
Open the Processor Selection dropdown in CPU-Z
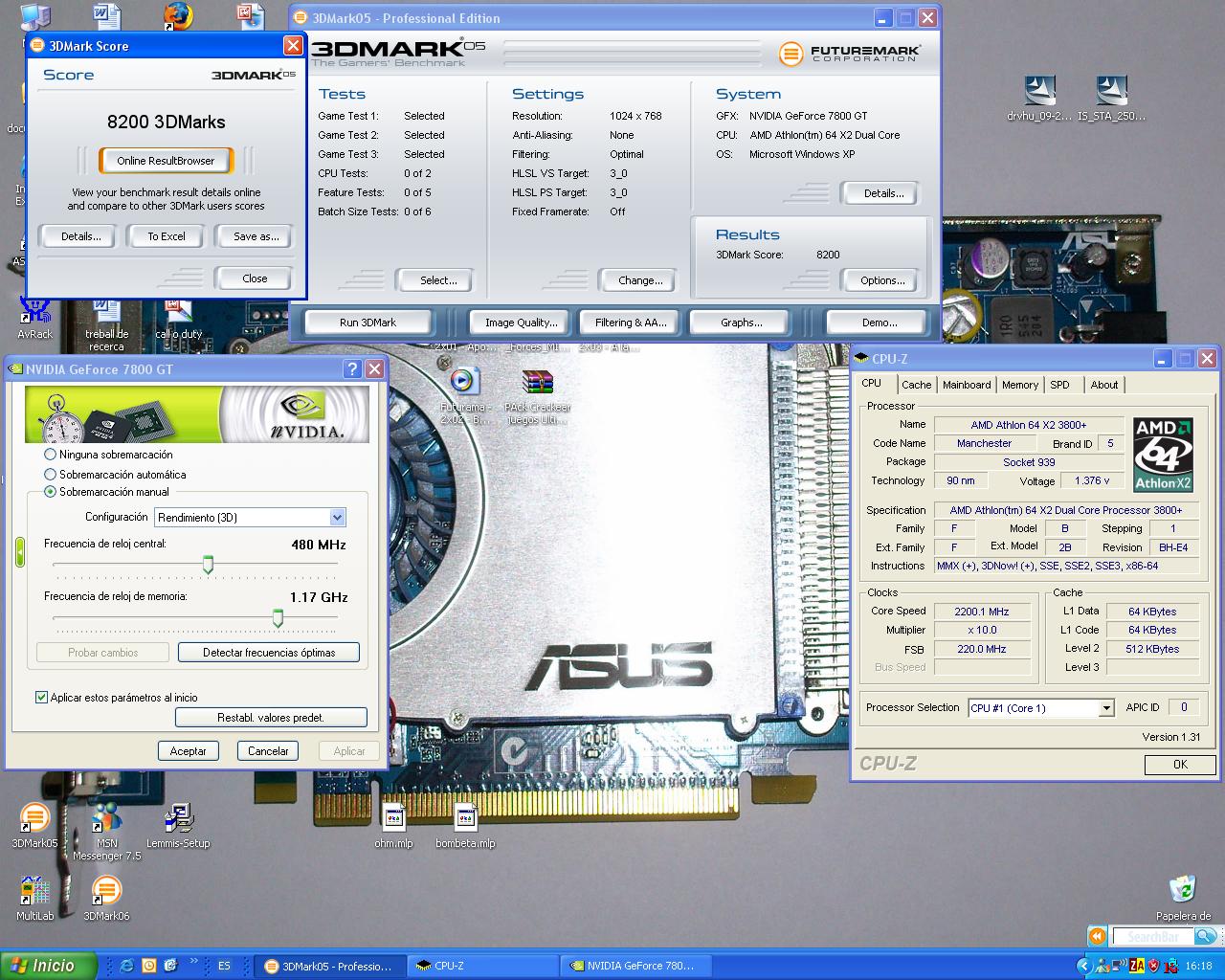1106,708
